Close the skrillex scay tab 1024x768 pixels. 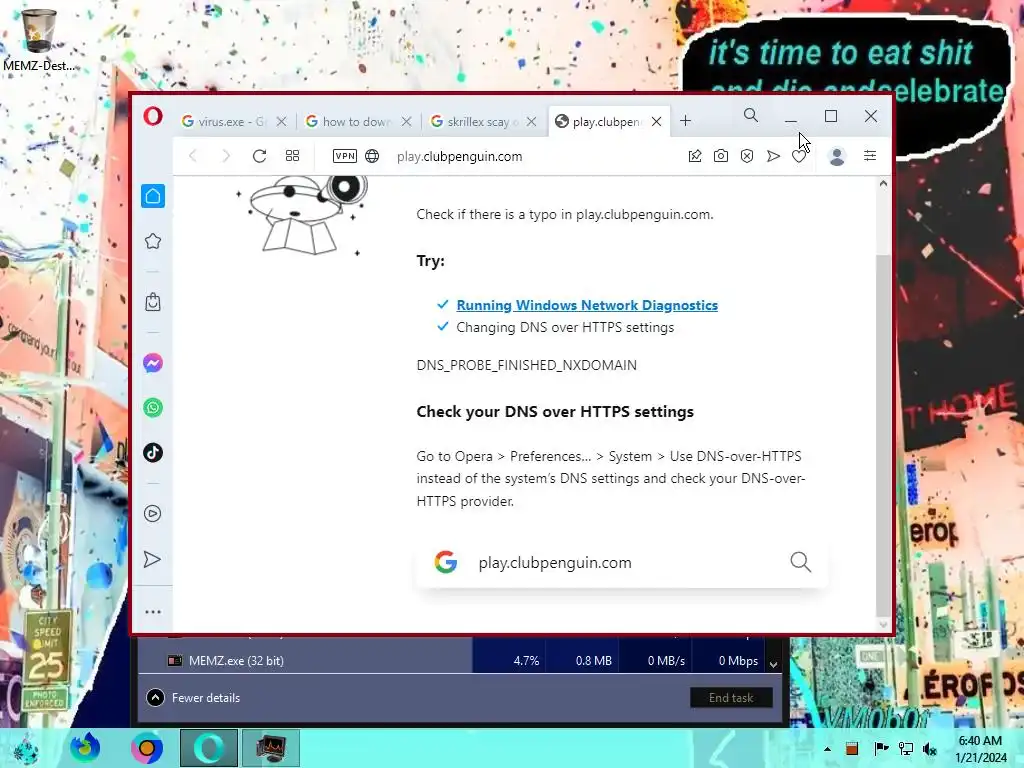[532, 121]
